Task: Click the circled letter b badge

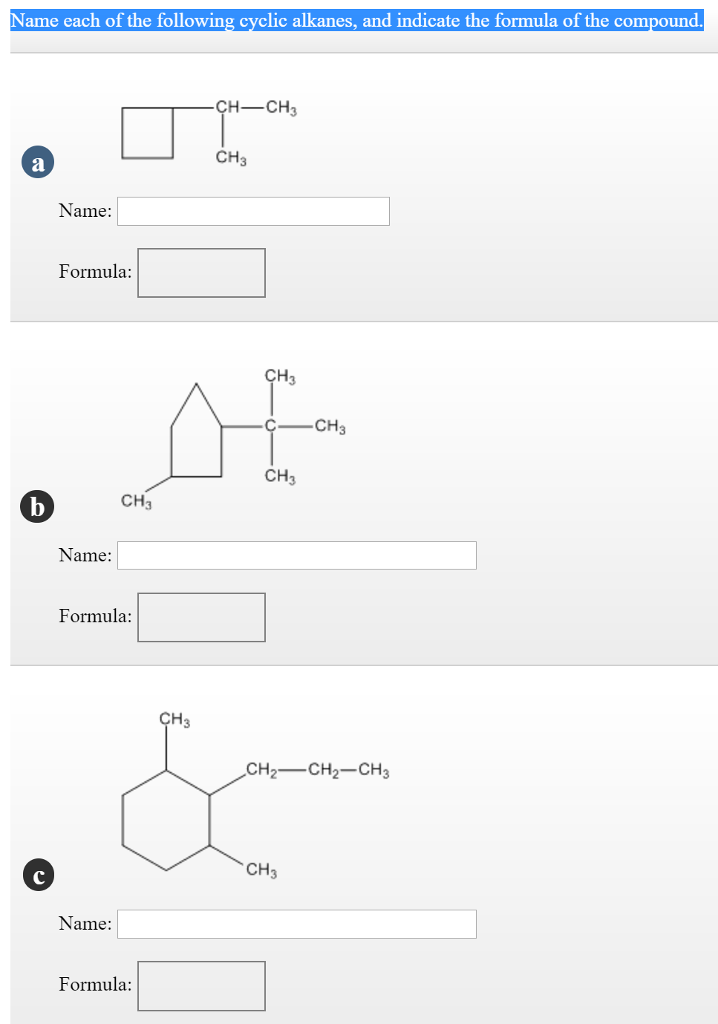Action: point(38,507)
